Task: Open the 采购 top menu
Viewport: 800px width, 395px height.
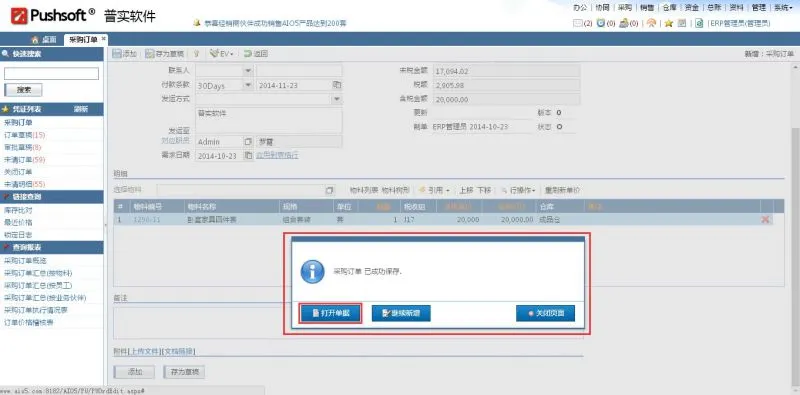Action: pyautogui.click(x=624, y=8)
